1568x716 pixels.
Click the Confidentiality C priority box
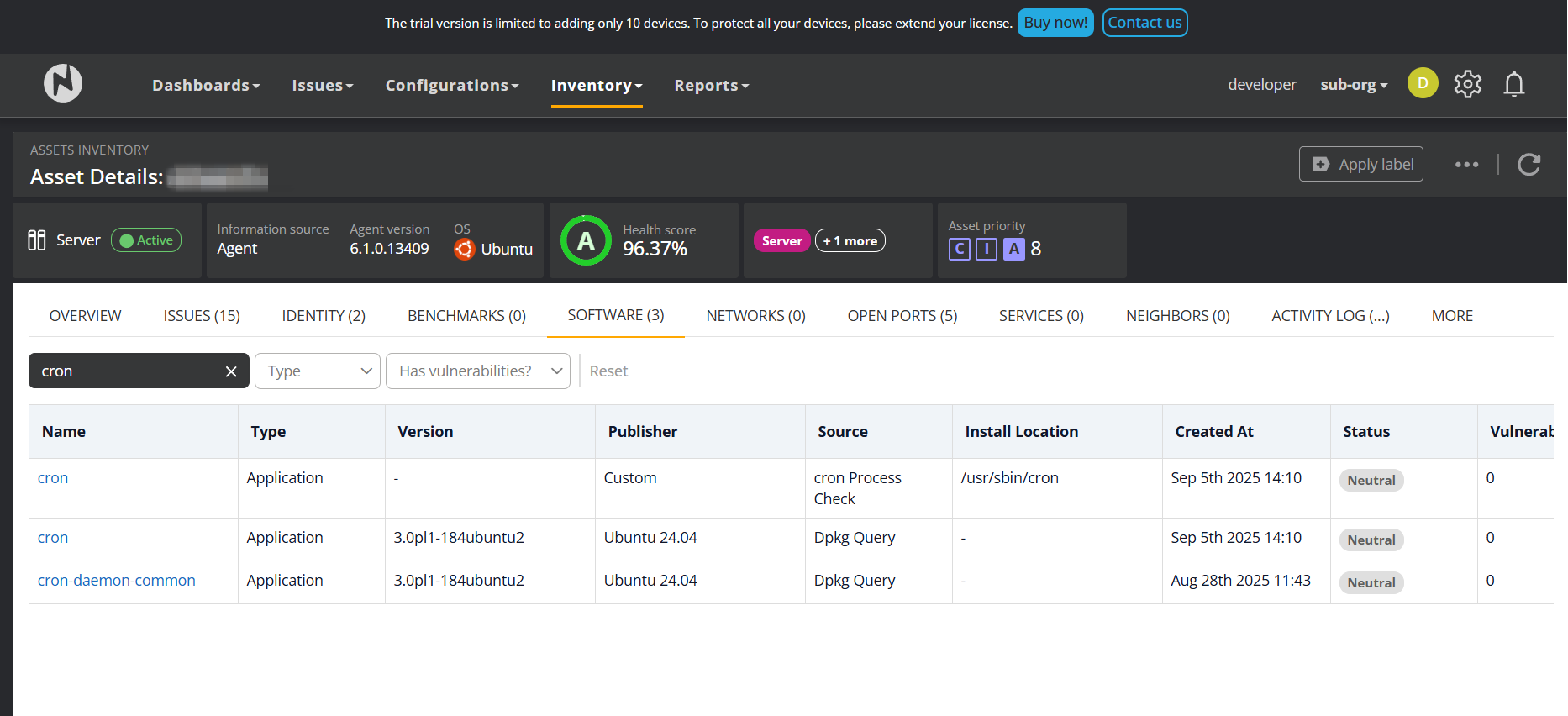coord(959,249)
